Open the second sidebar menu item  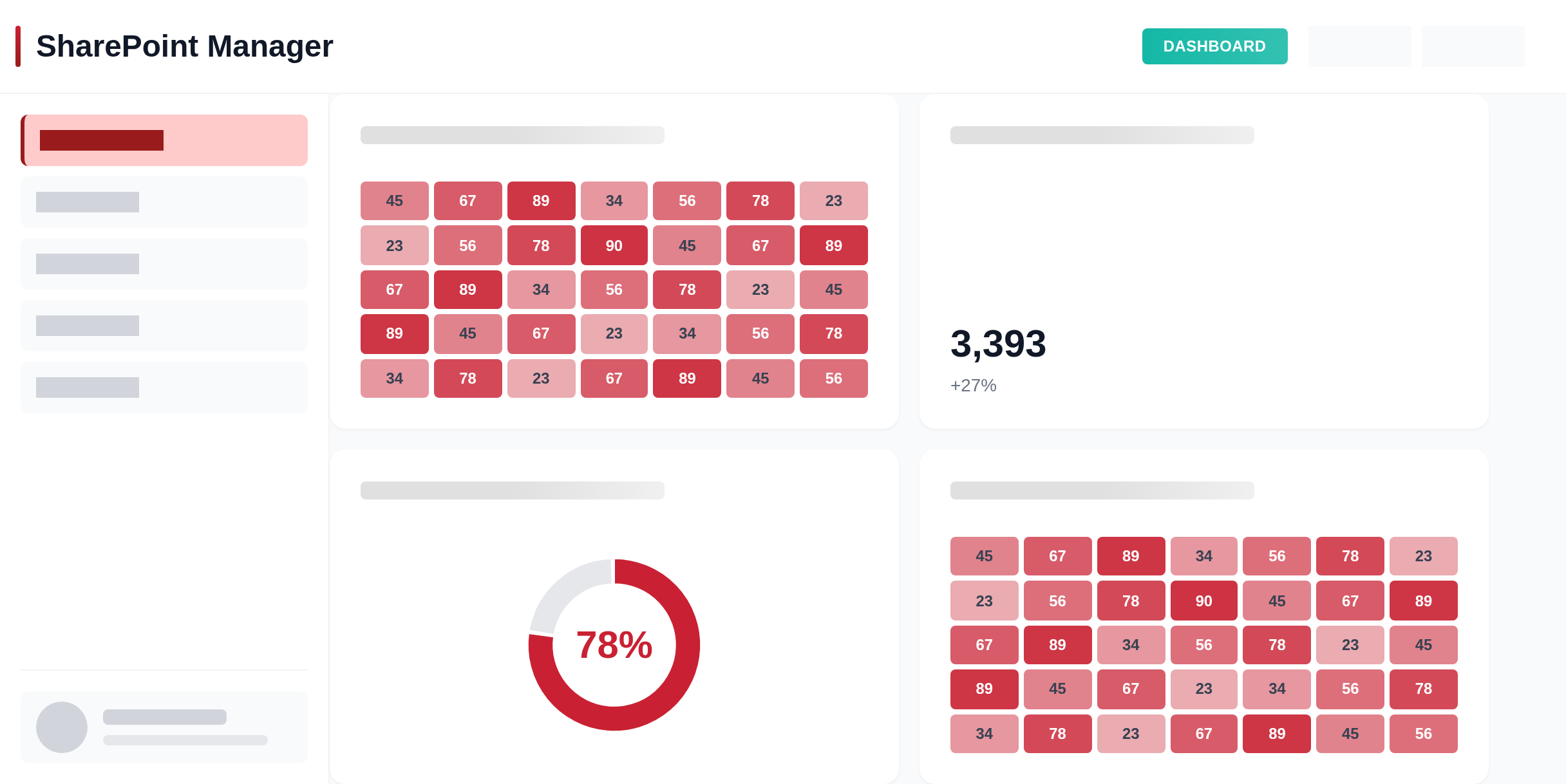(164, 202)
